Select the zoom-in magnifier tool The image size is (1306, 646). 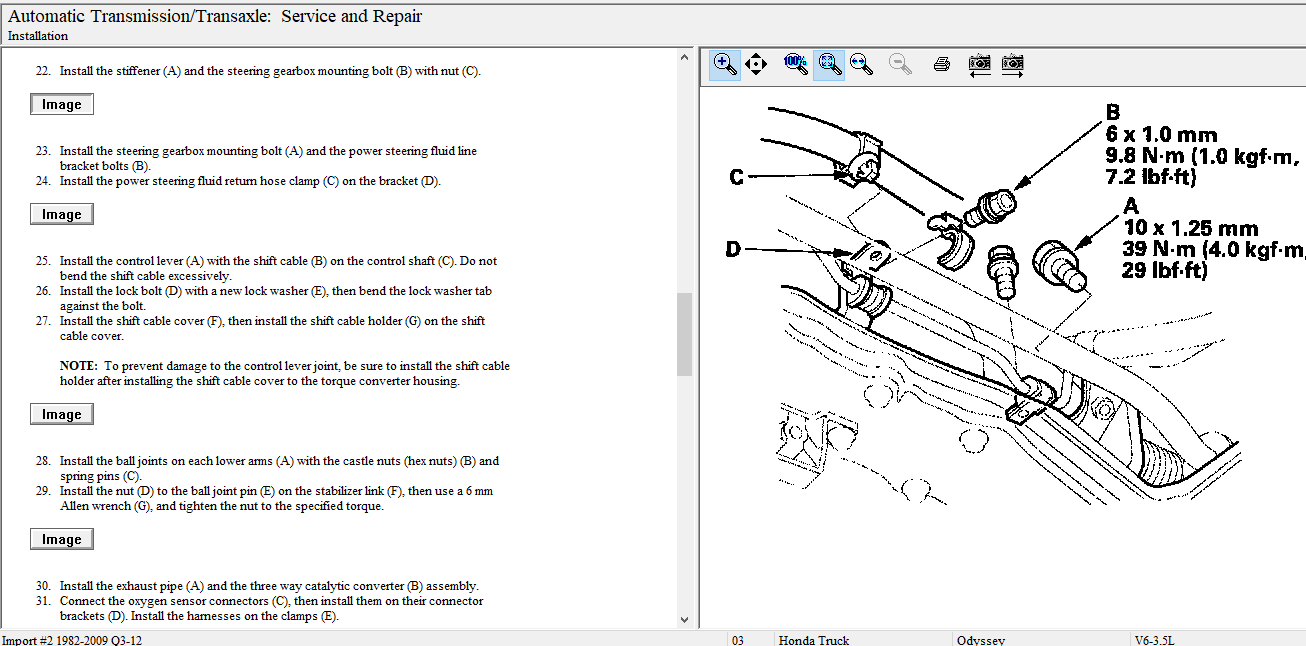pyautogui.click(x=725, y=65)
